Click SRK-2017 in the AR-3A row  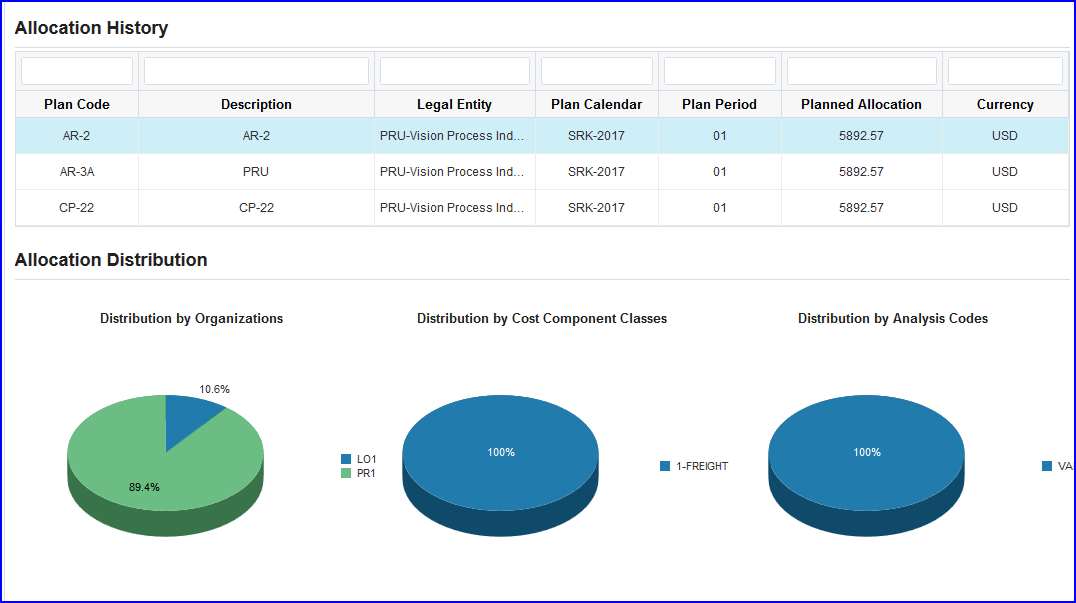click(x=596, y=172)
